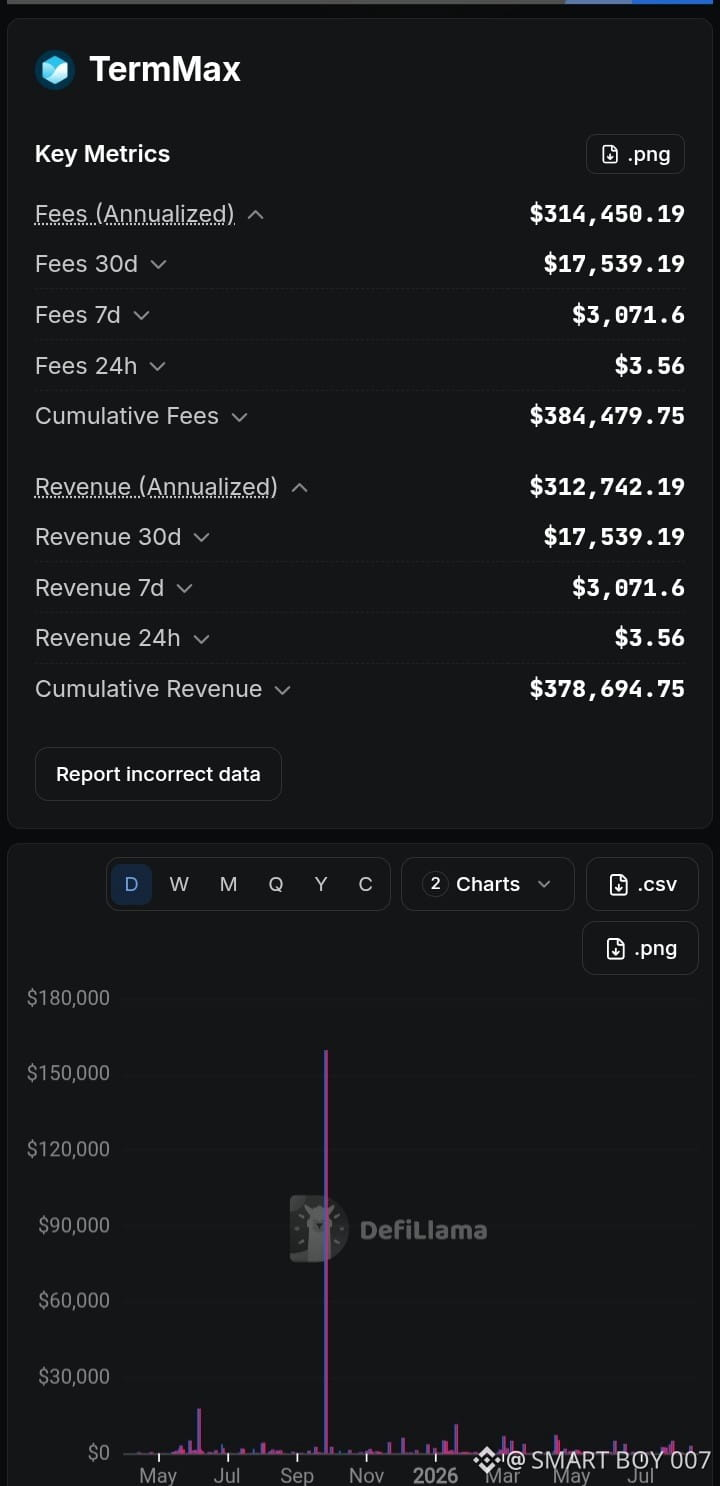Click the $312,742.19 annualized revenue value

tap(607, 487)
